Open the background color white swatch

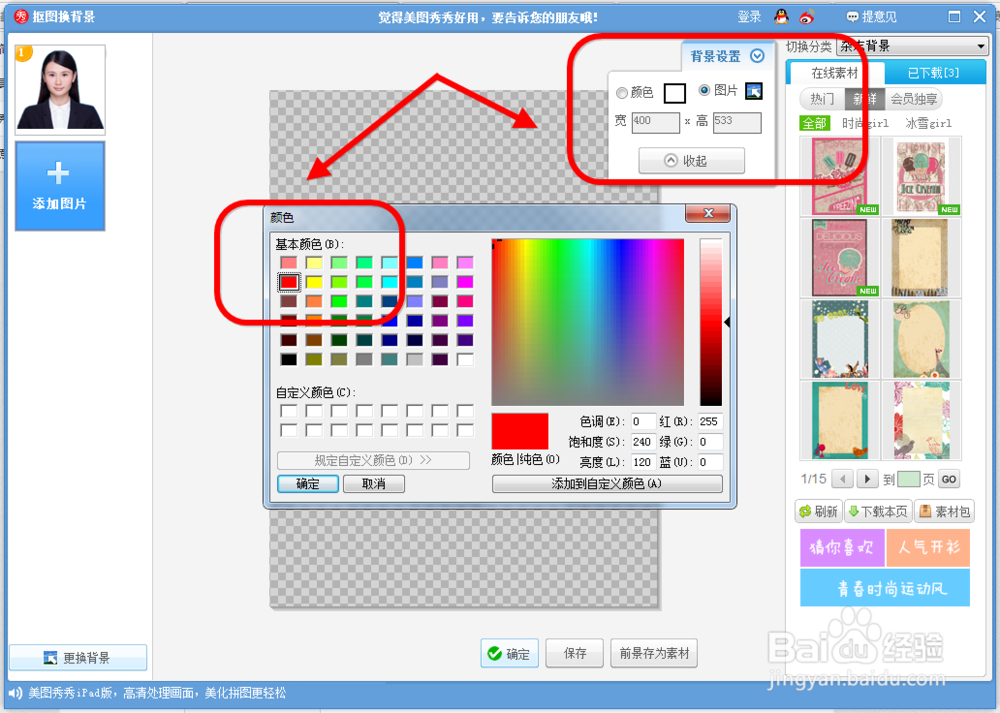point(674,93)
